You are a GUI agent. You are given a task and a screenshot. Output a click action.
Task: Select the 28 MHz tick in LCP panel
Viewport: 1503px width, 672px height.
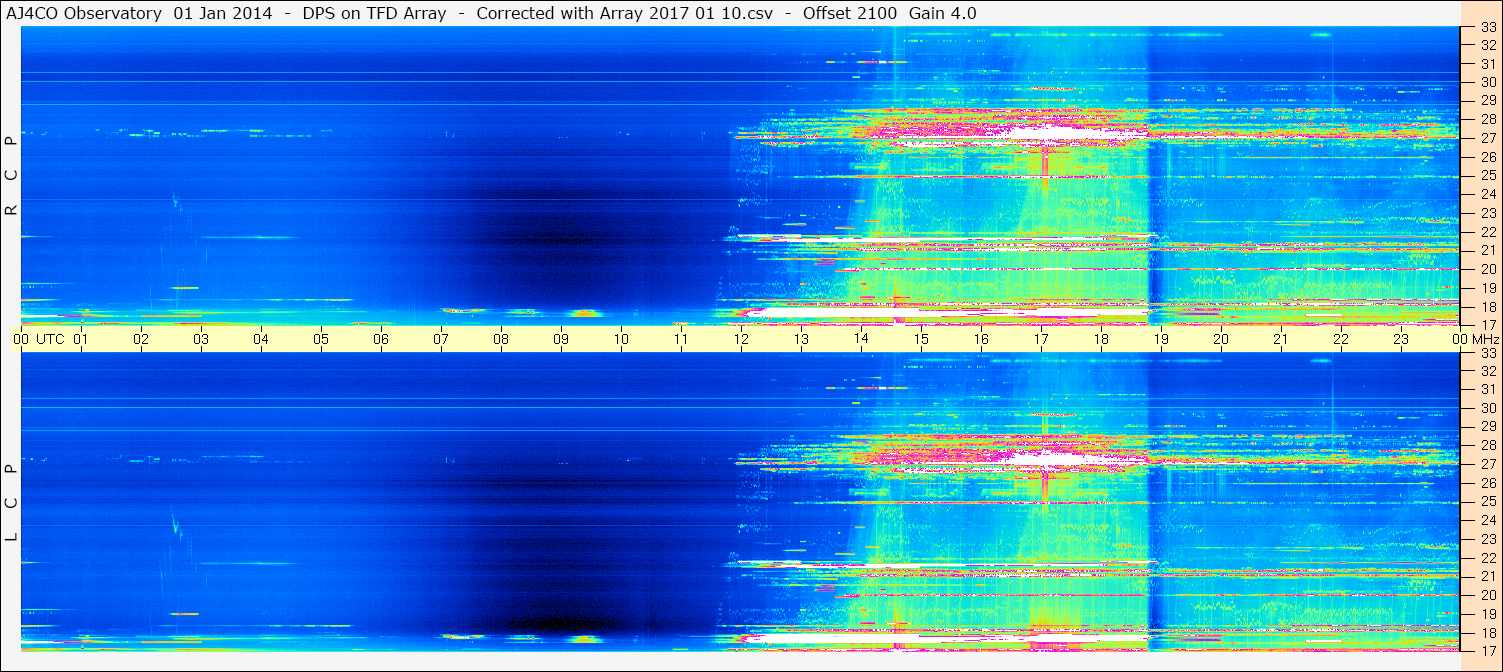click(1487, 445)
